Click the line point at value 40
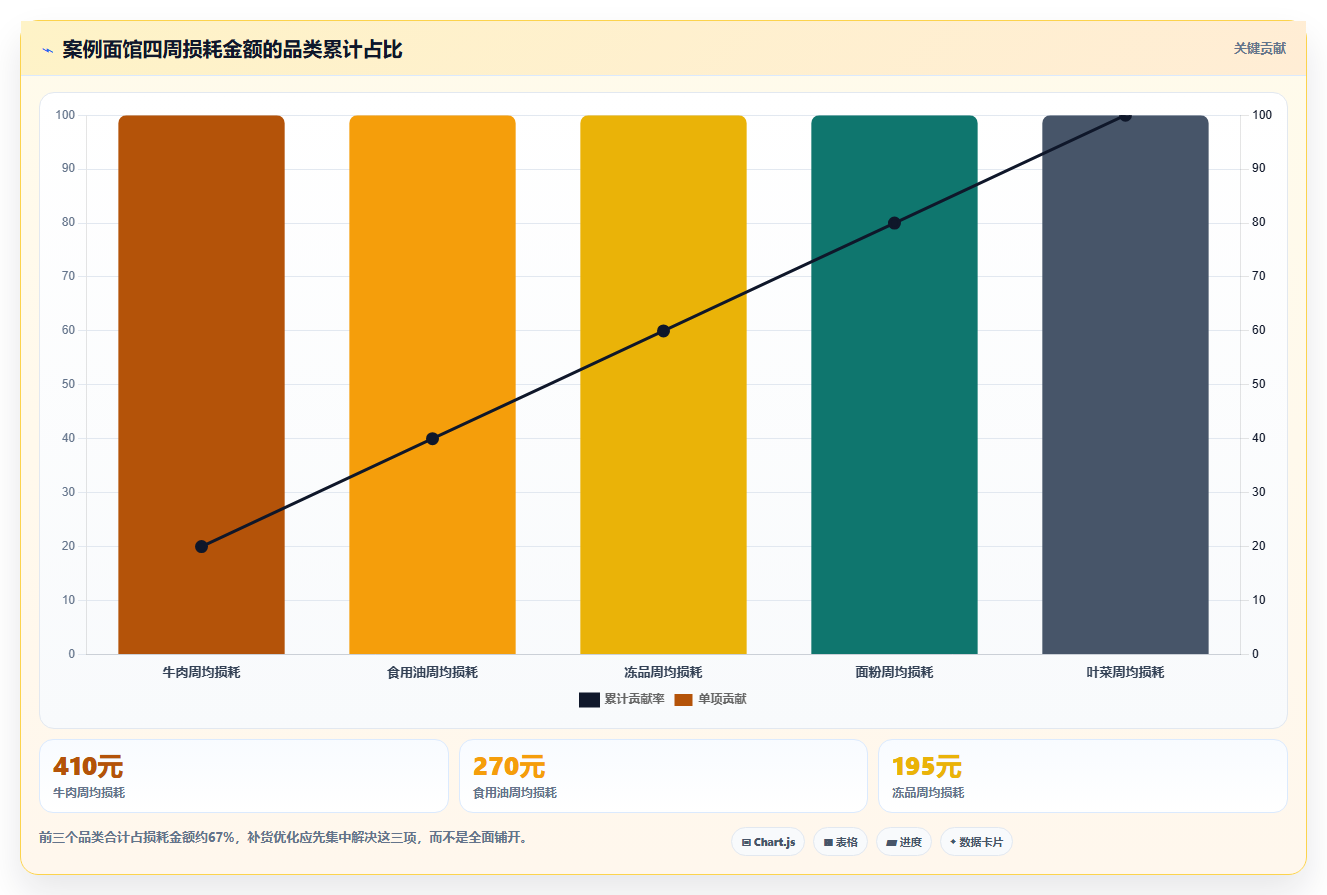Viewport: 1327px width, 895px height. (x=432, y=438)
